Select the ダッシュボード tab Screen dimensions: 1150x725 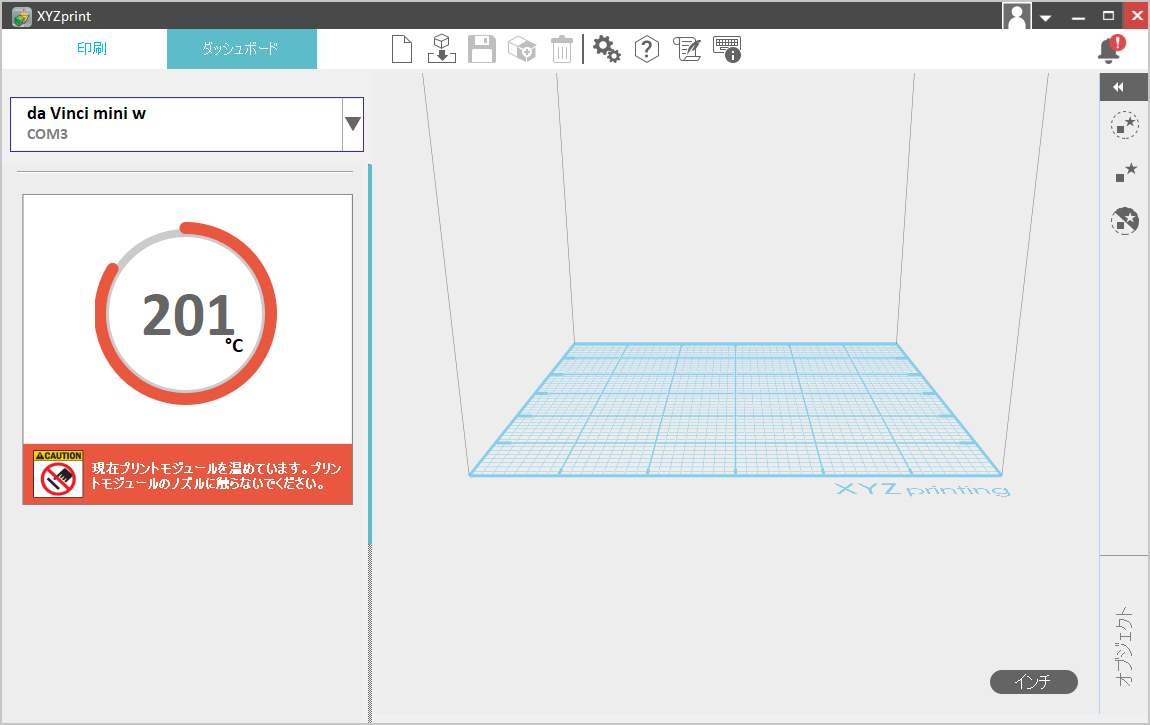point(241,48)
